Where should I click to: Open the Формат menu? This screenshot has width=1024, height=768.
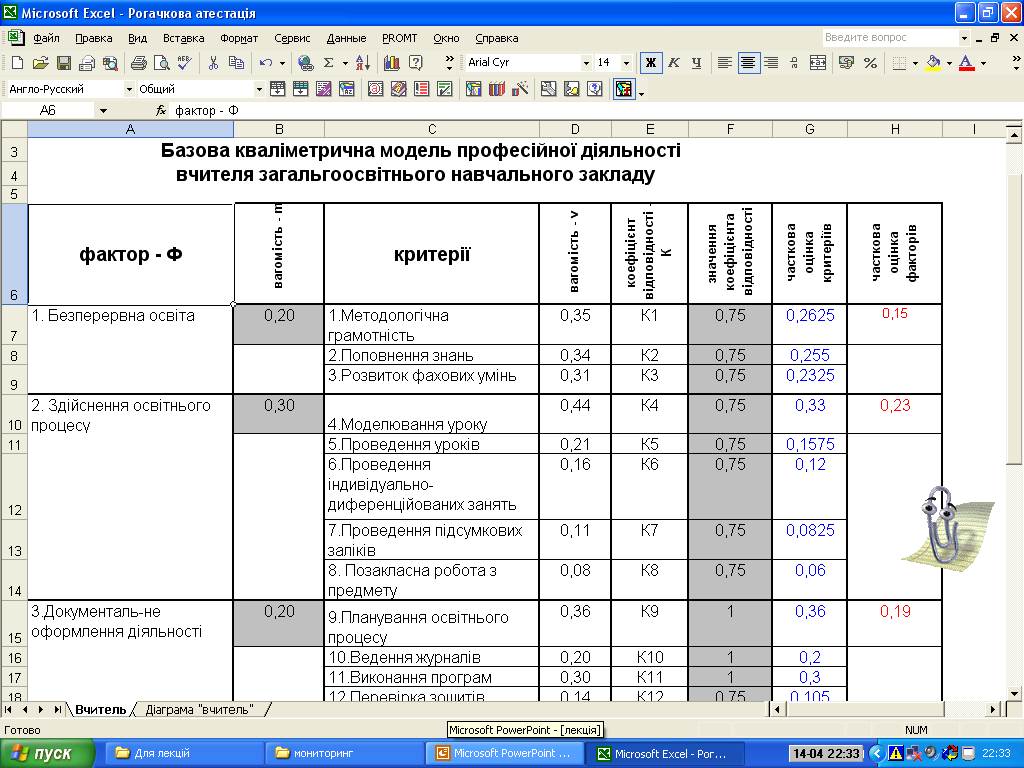239,38
